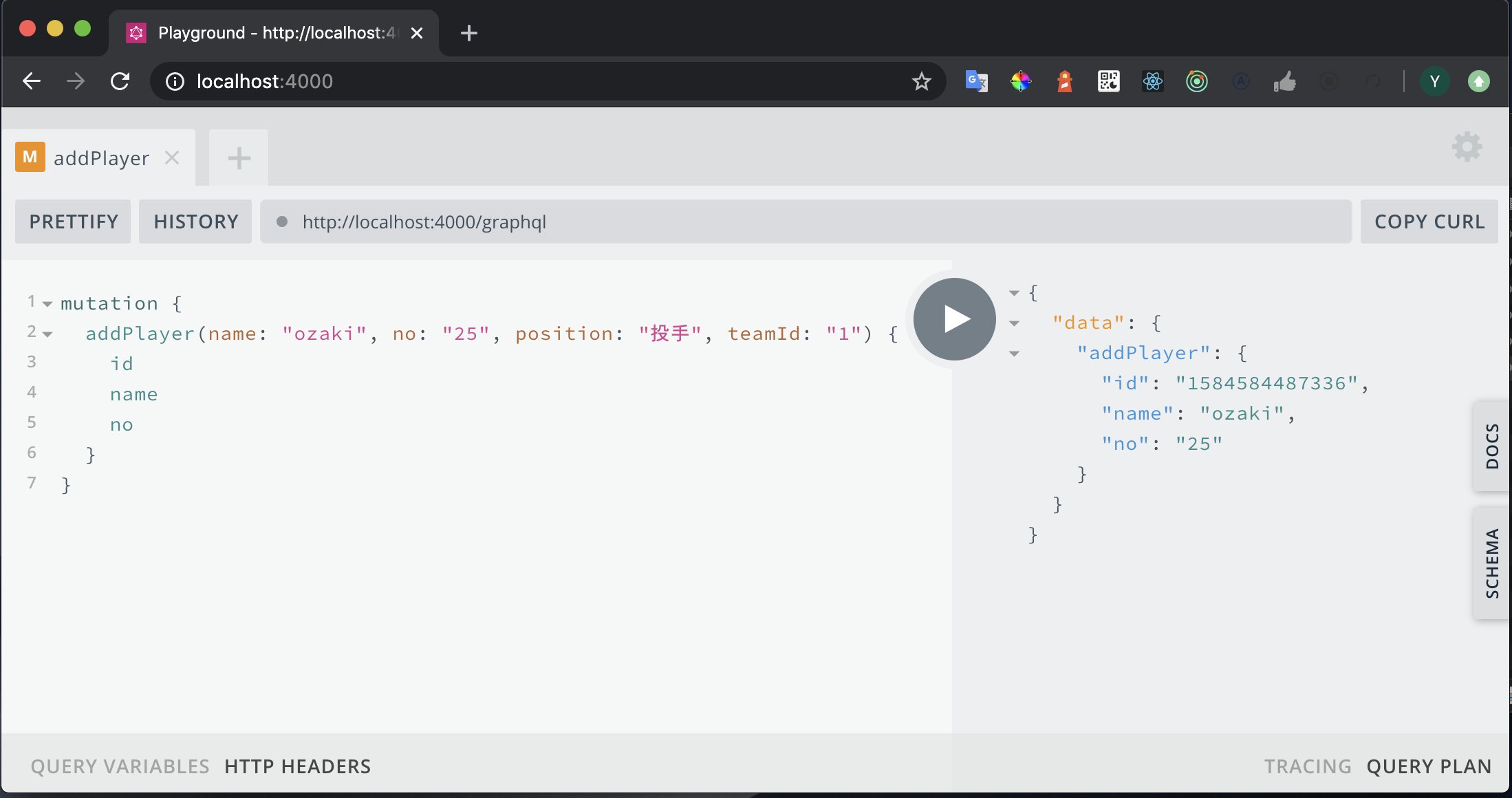Click COPY CURL button
This screenshot has height=798, width=1512.
click(1429, 222)
